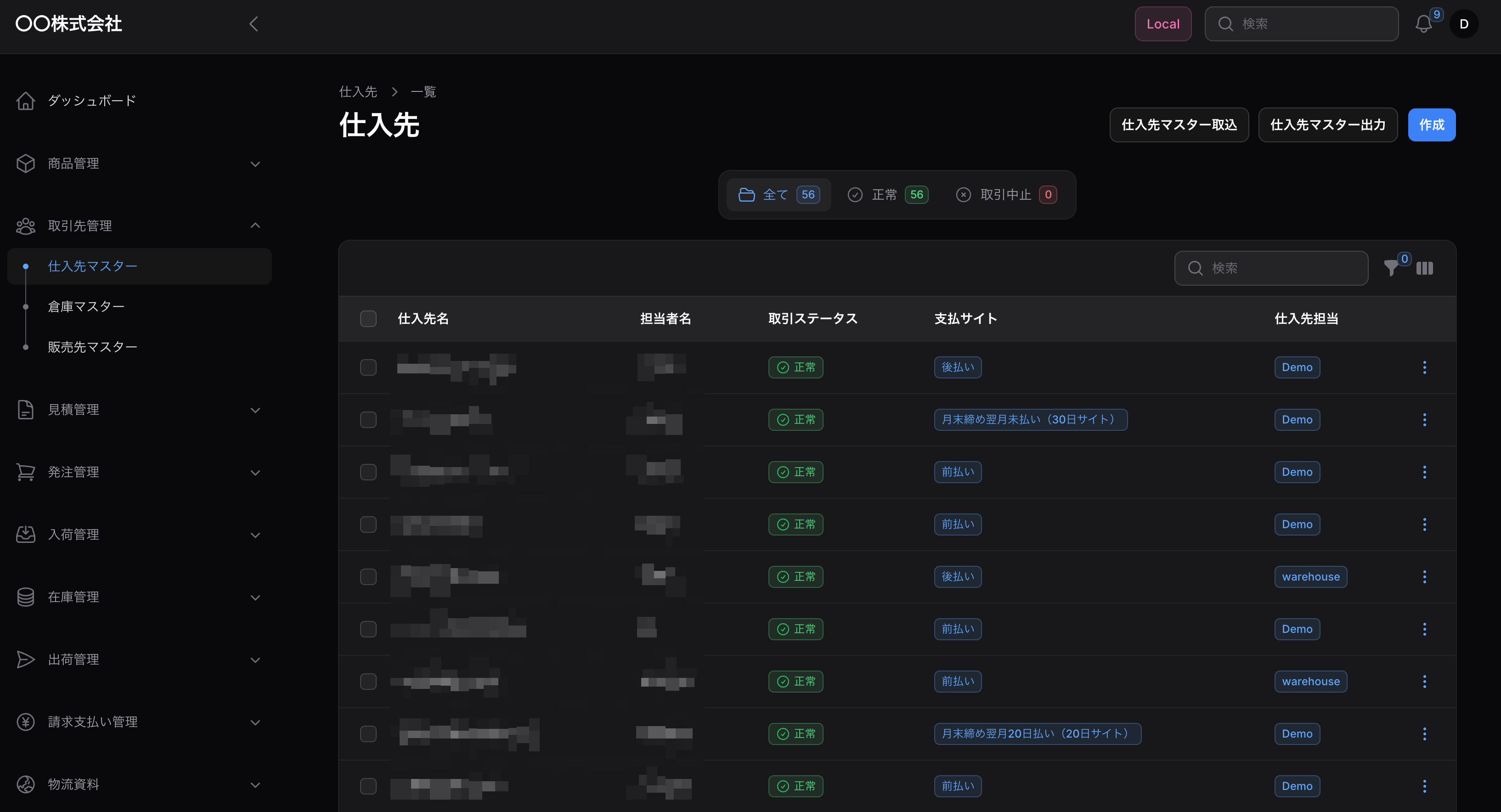This screenshot has height=812, width=1501.
Task: Open notifications bell icon
Action: click(1423, 24)
